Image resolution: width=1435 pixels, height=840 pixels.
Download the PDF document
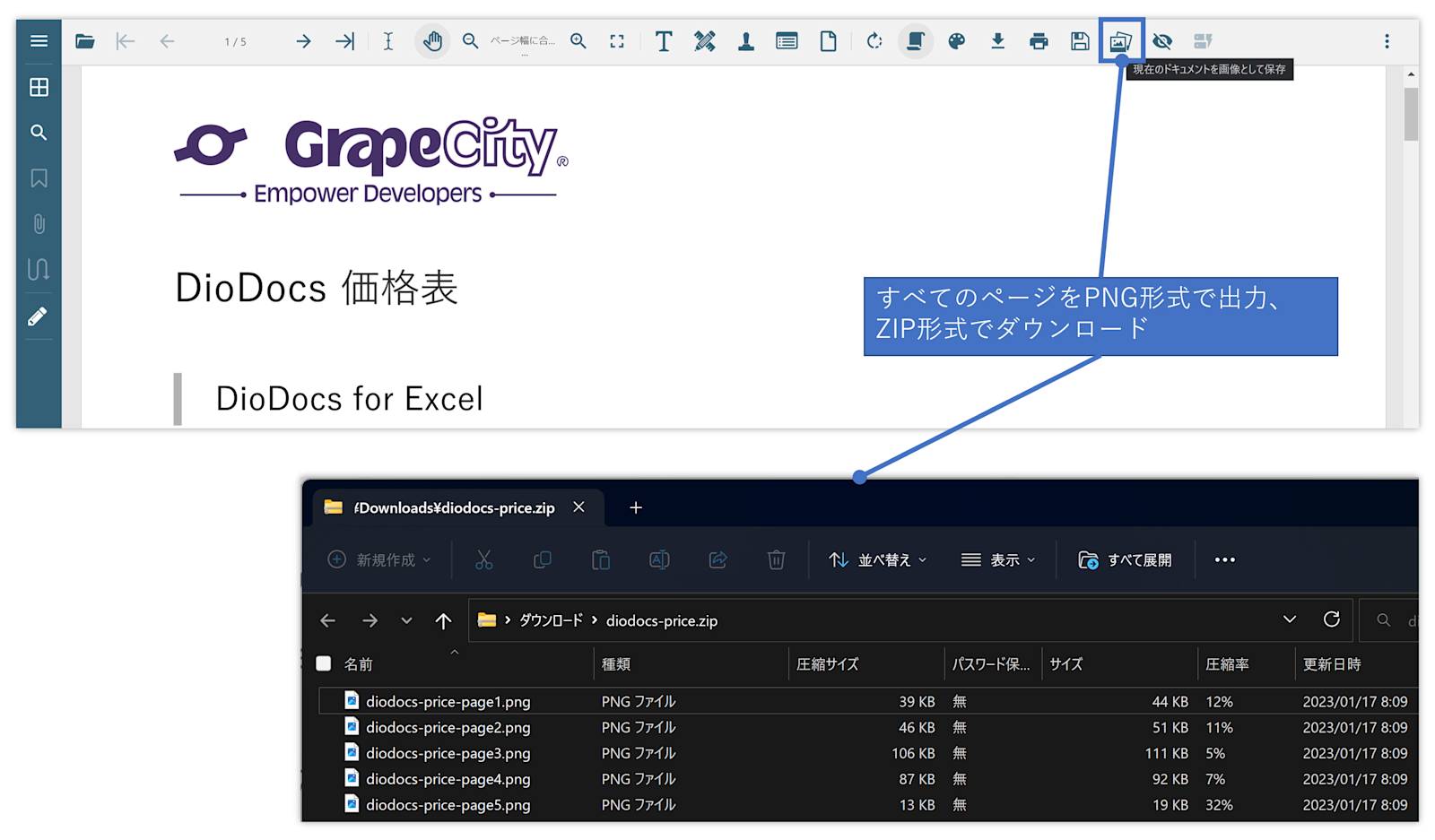pyautogui.click(x=997, y=41)
